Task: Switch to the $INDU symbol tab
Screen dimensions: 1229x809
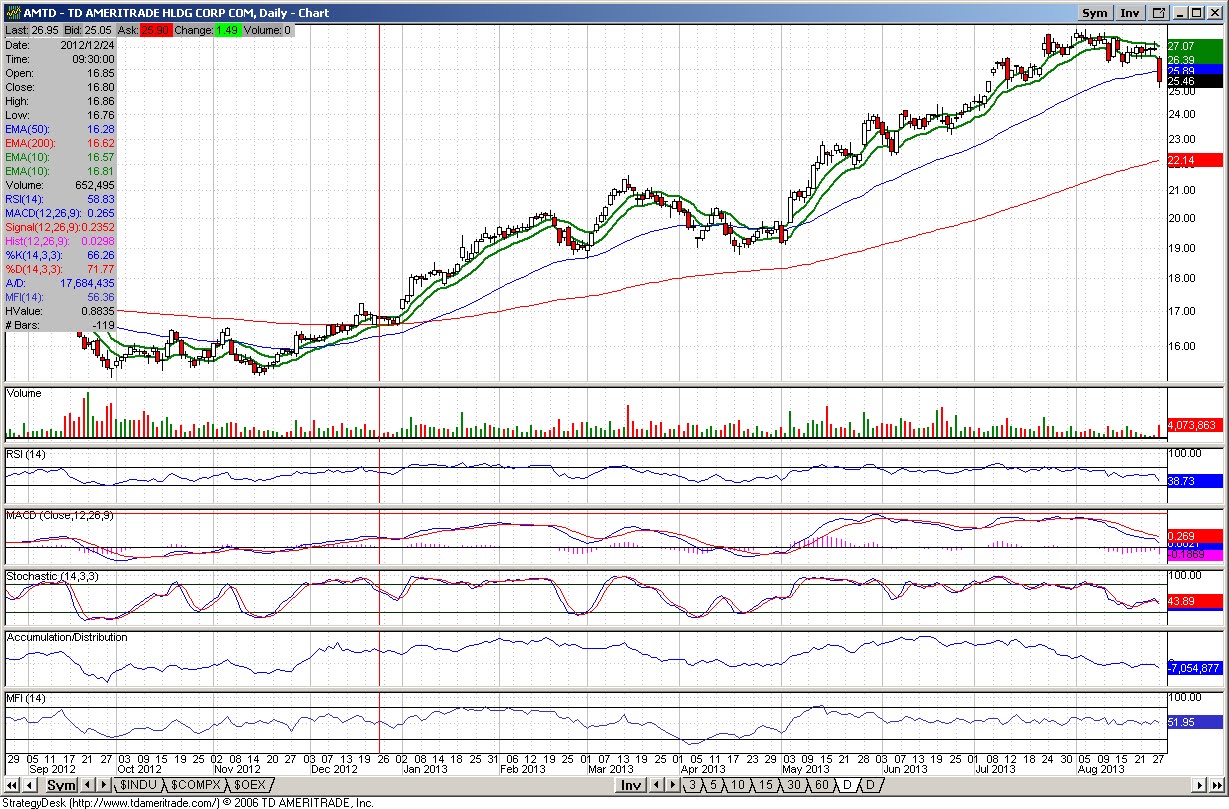Action: [137, 785]
